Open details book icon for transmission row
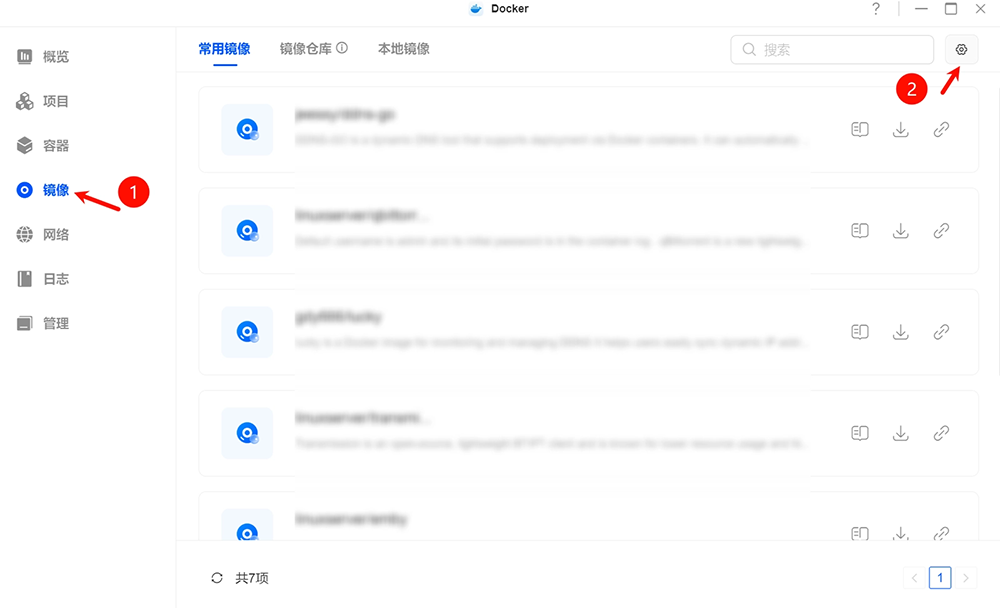The width and height of the screenshot is (1000, 608). [x=860, y=433]
